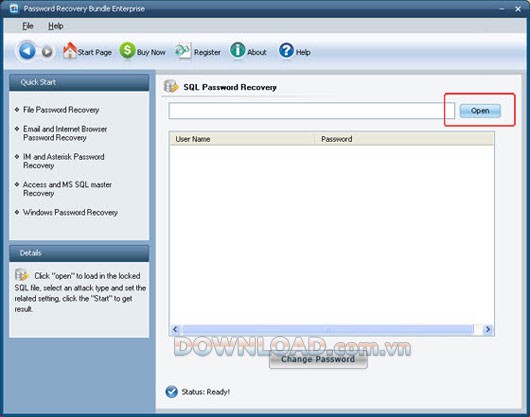The image size is (530, 417).
Task: Click the SQL file path input field
Action: coord(312,111)
